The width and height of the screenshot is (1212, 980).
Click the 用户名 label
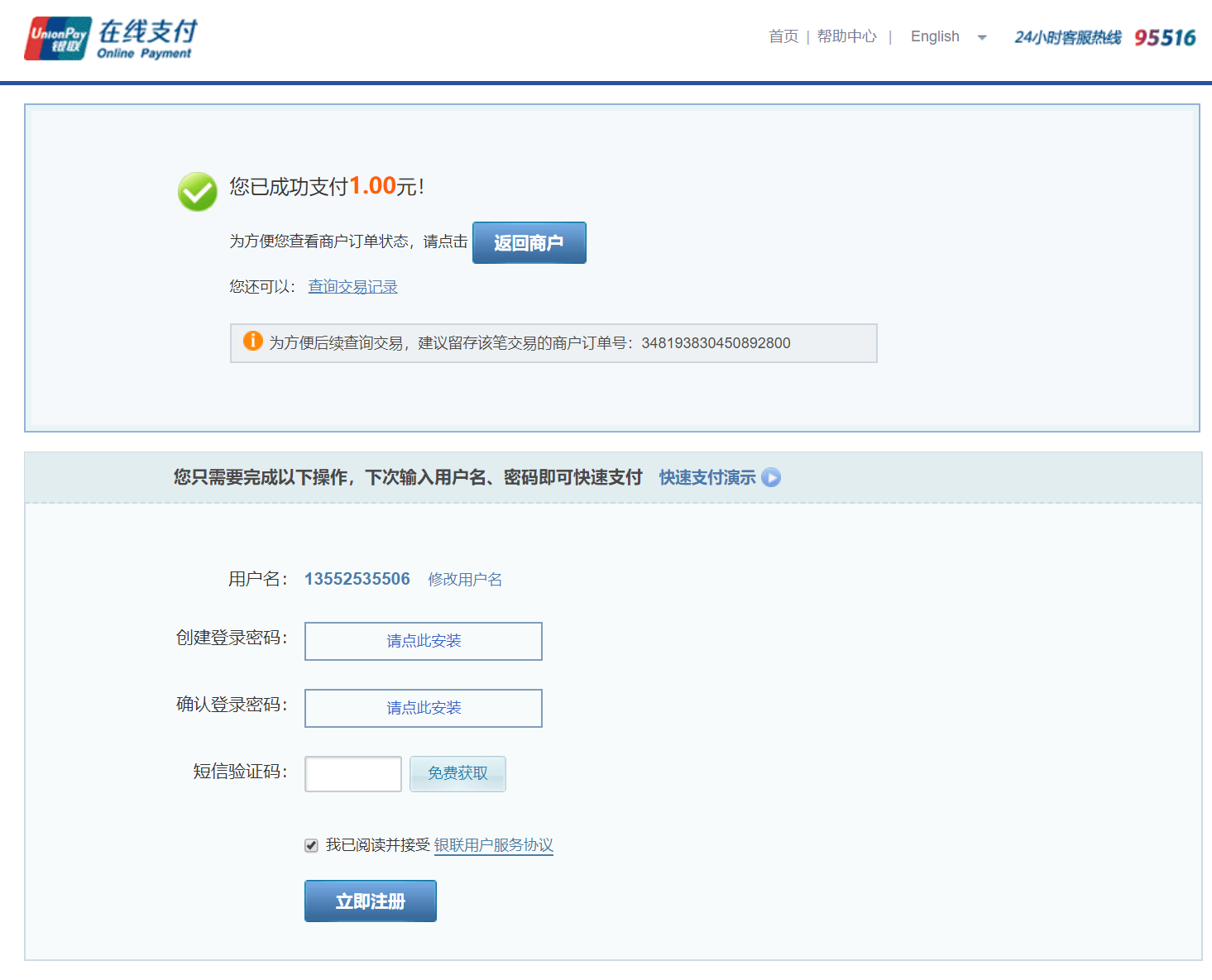click(258, 579)
